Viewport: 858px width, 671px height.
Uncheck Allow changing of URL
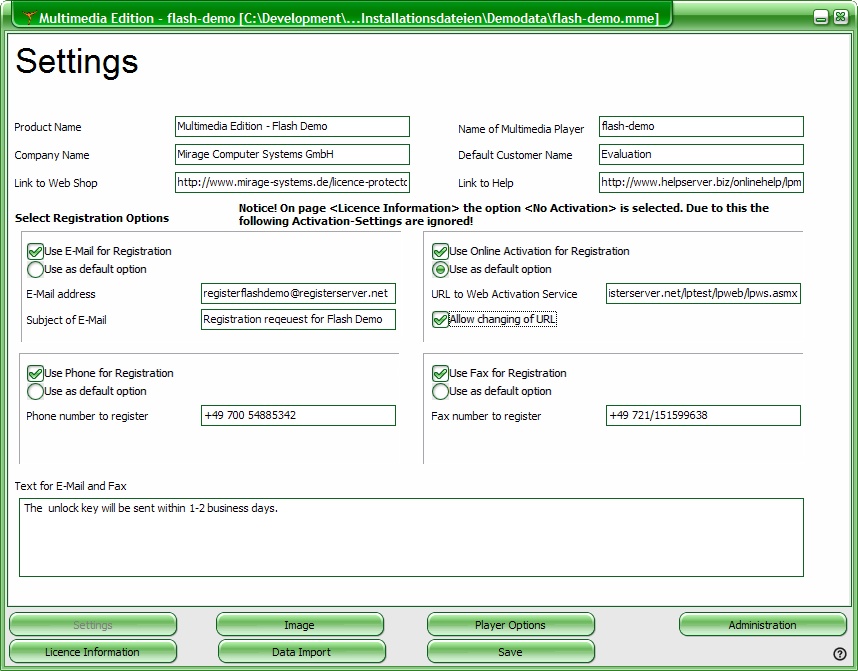pos(440,320)
